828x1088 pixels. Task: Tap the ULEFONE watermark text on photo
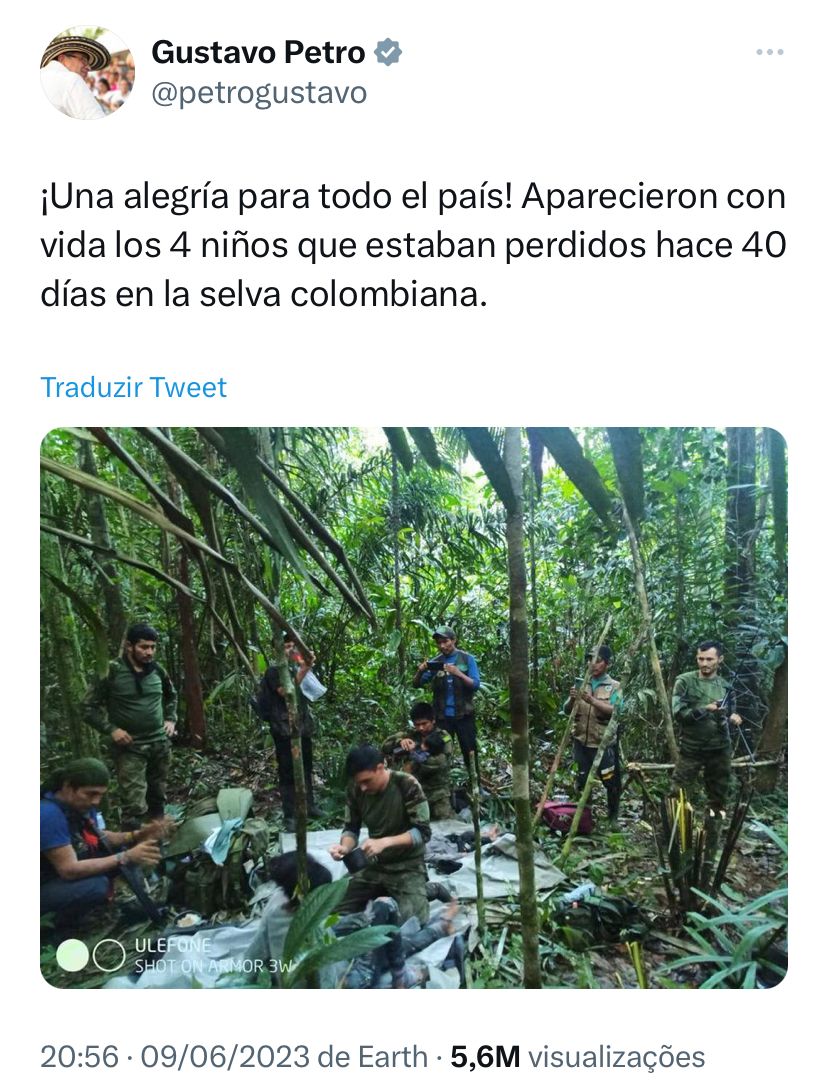click(172, 945)
